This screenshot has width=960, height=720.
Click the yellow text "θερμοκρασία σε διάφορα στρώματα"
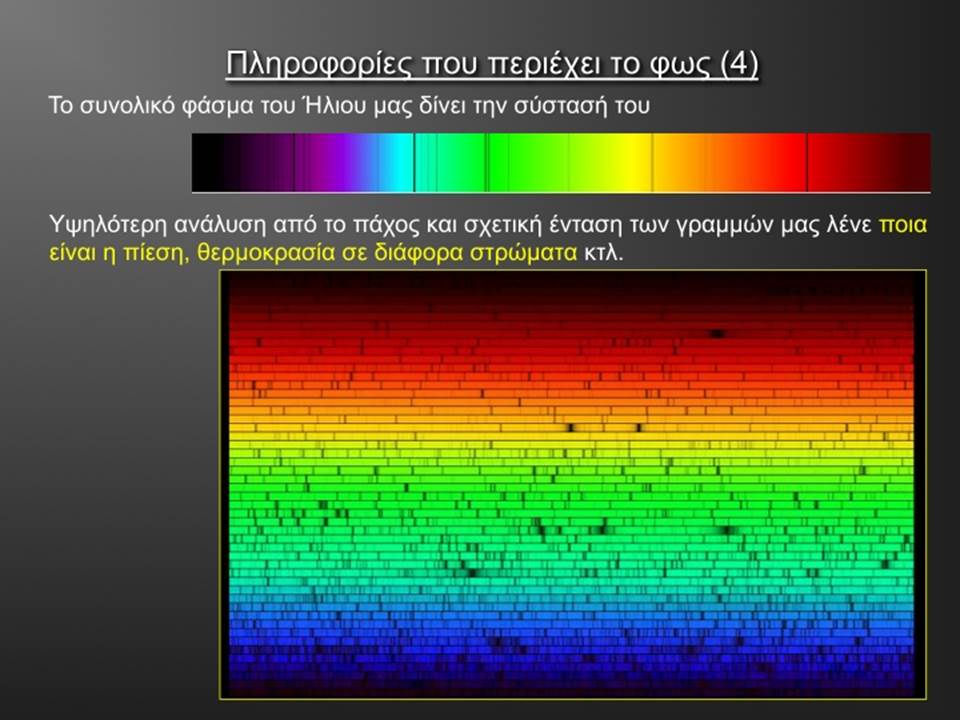click(387, 252)
